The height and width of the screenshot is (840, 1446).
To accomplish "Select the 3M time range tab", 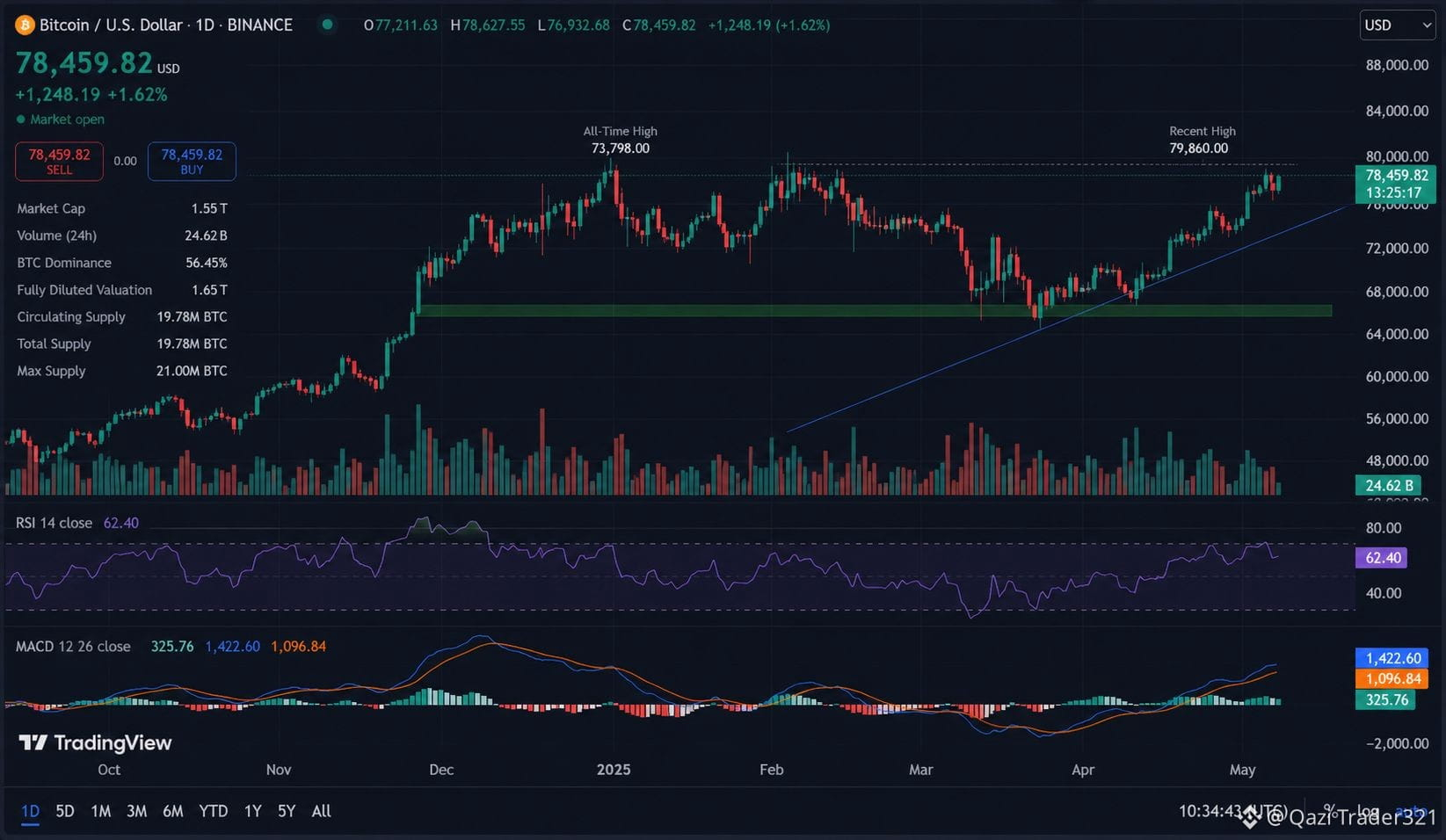I will click(136, 811).
